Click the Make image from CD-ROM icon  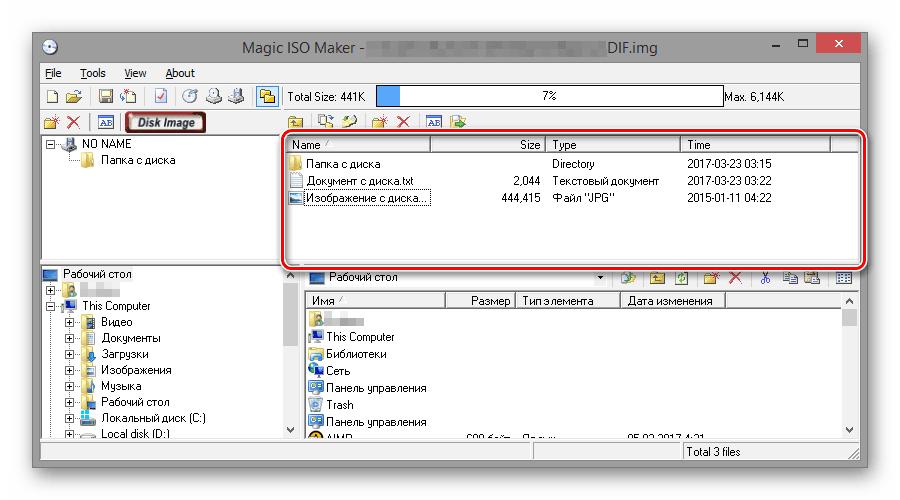pos(214,96)
